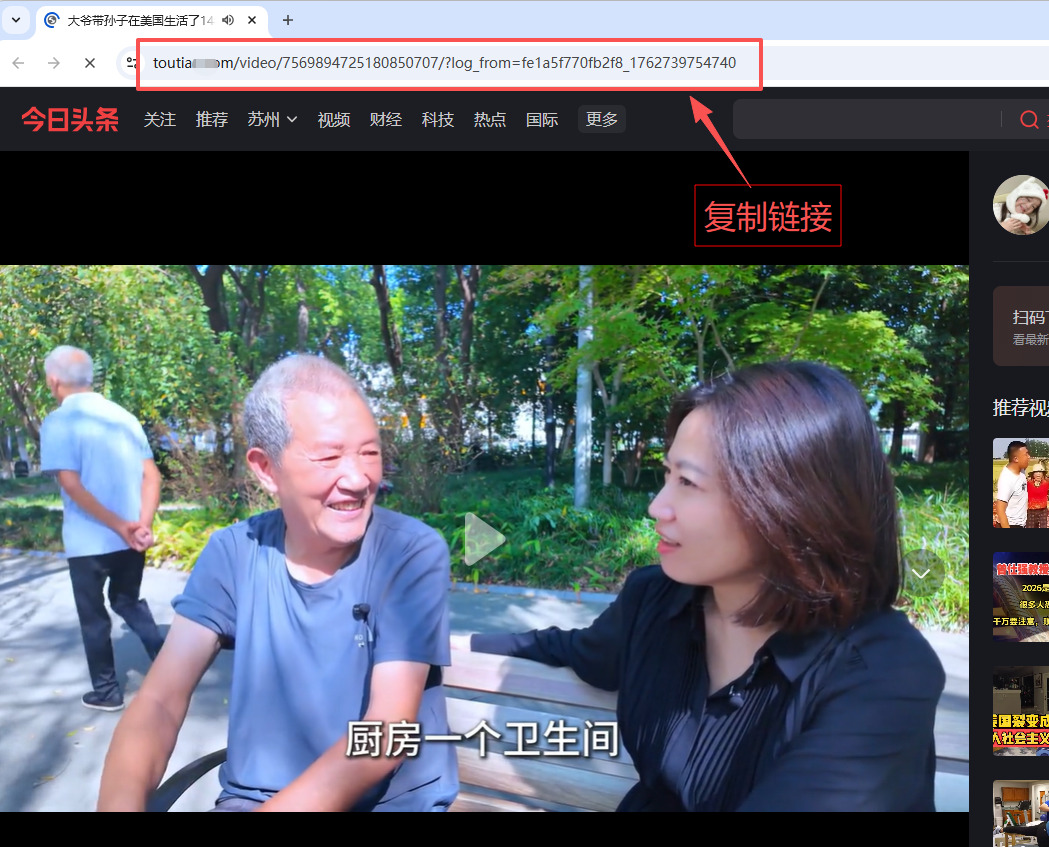
Task: Close the current browser tab
Action: [x=251, y=20]
